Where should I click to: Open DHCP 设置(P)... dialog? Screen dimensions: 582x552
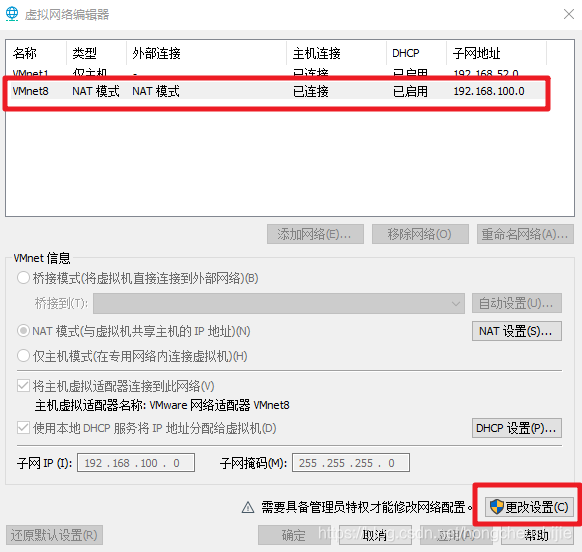point(517,428)
